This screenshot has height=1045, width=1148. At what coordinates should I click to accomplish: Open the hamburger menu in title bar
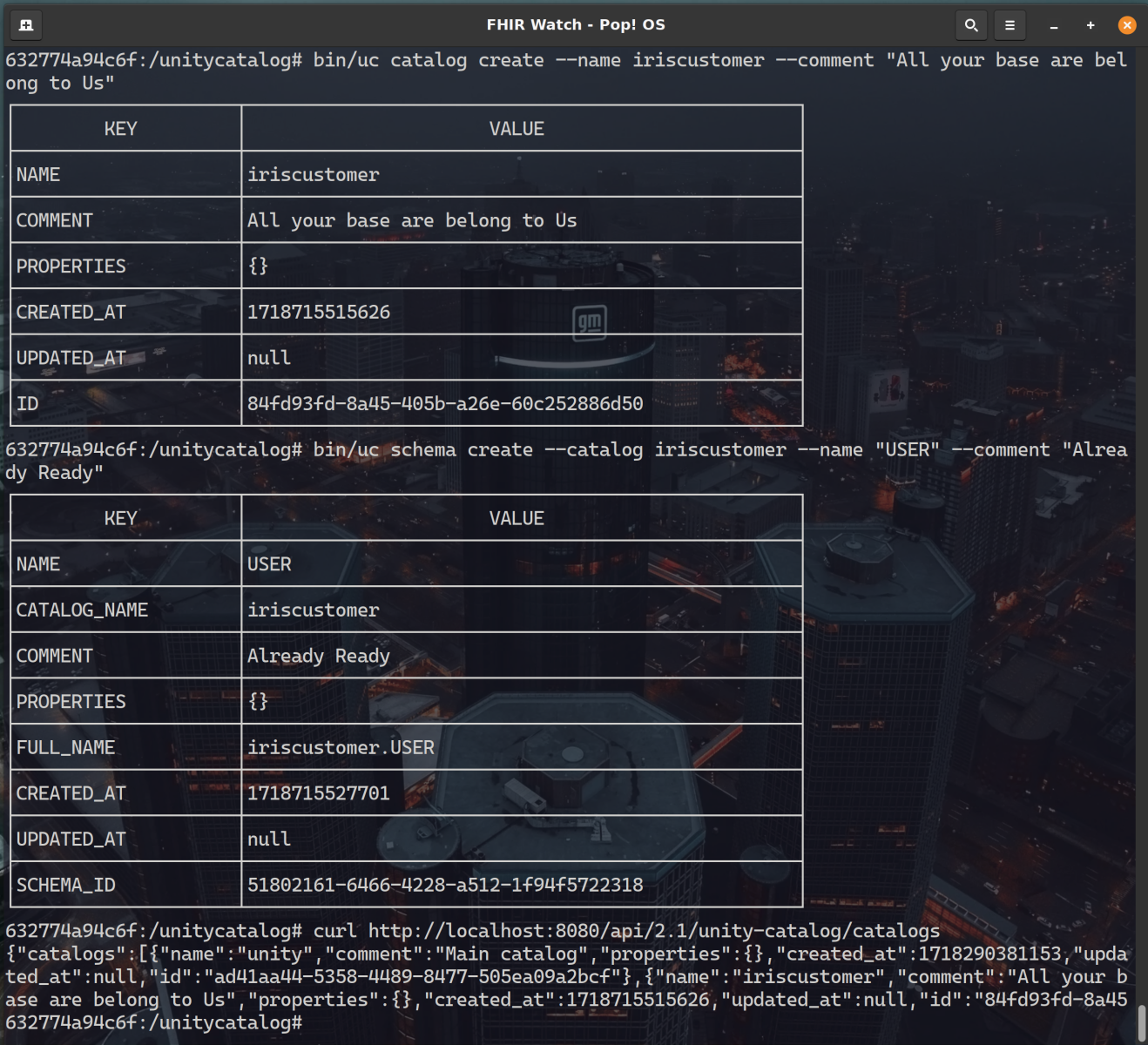point(1010,25)
